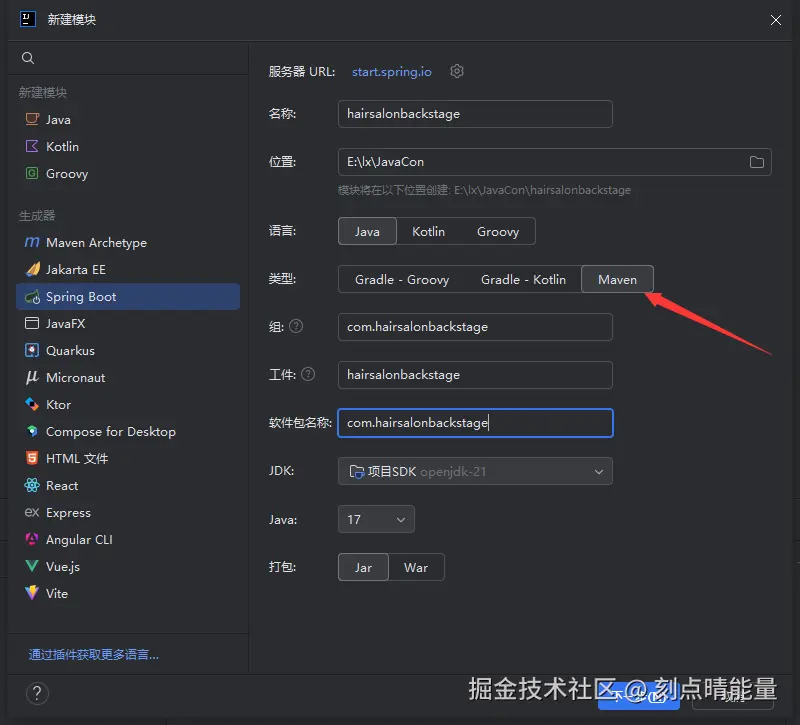This screenshot has height=725, width=800.
Task: Select the Kotlin module icon
Action: point(32,146)
